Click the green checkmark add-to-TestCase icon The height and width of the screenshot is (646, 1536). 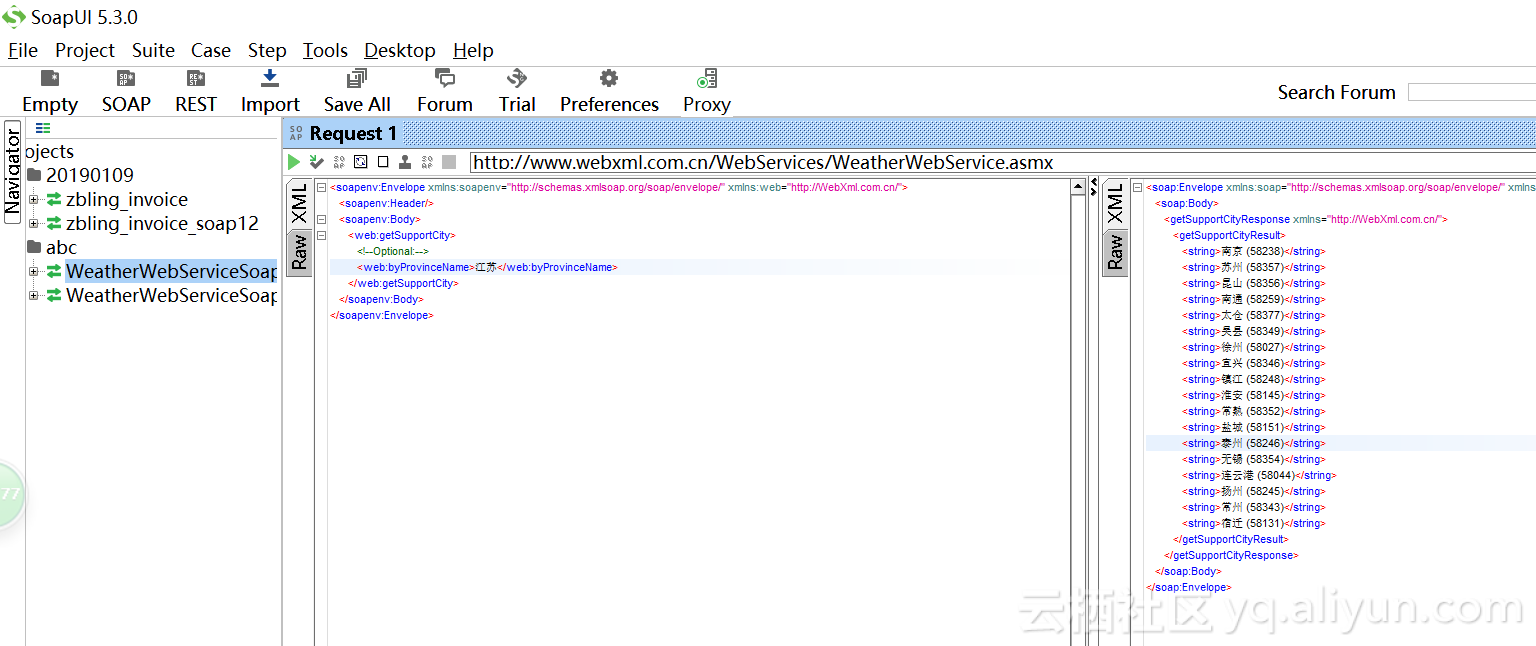click(x=317, y=162)
